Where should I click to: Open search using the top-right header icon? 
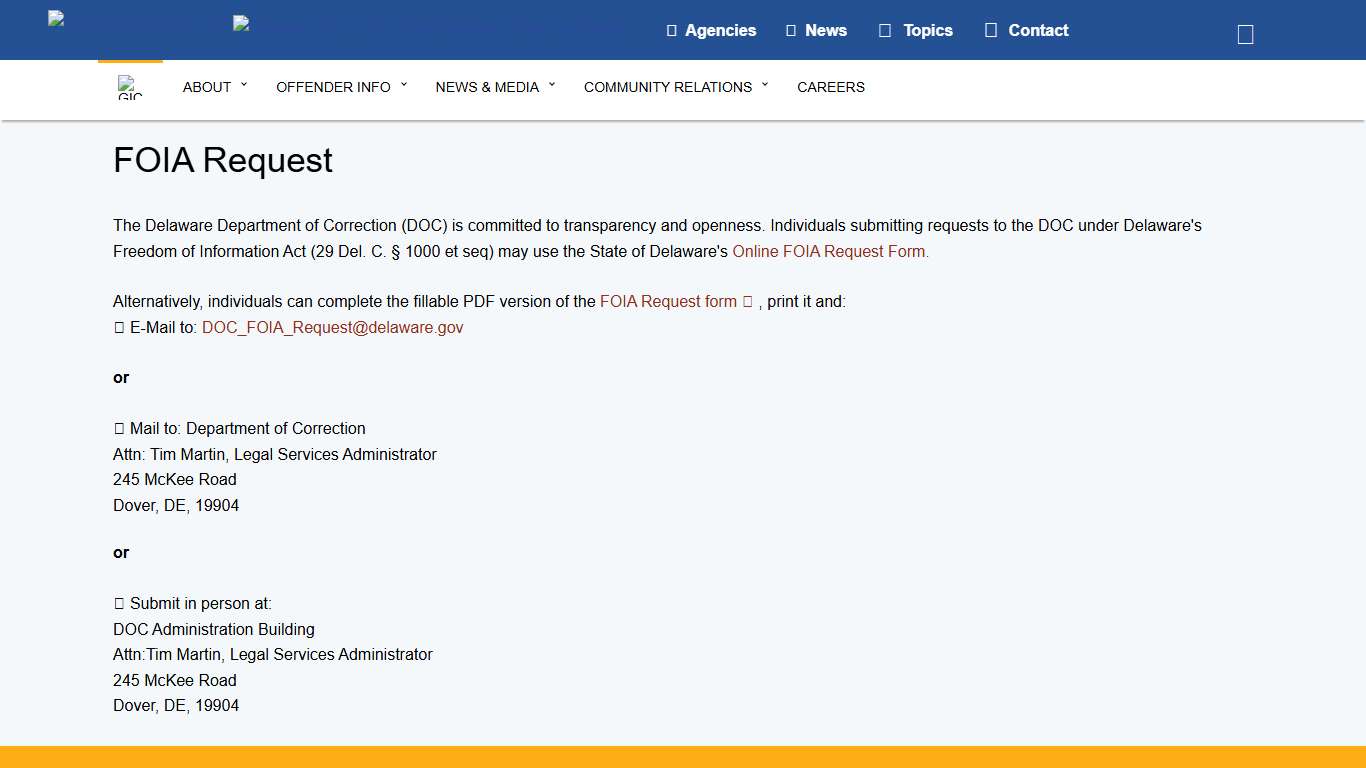1245,35
